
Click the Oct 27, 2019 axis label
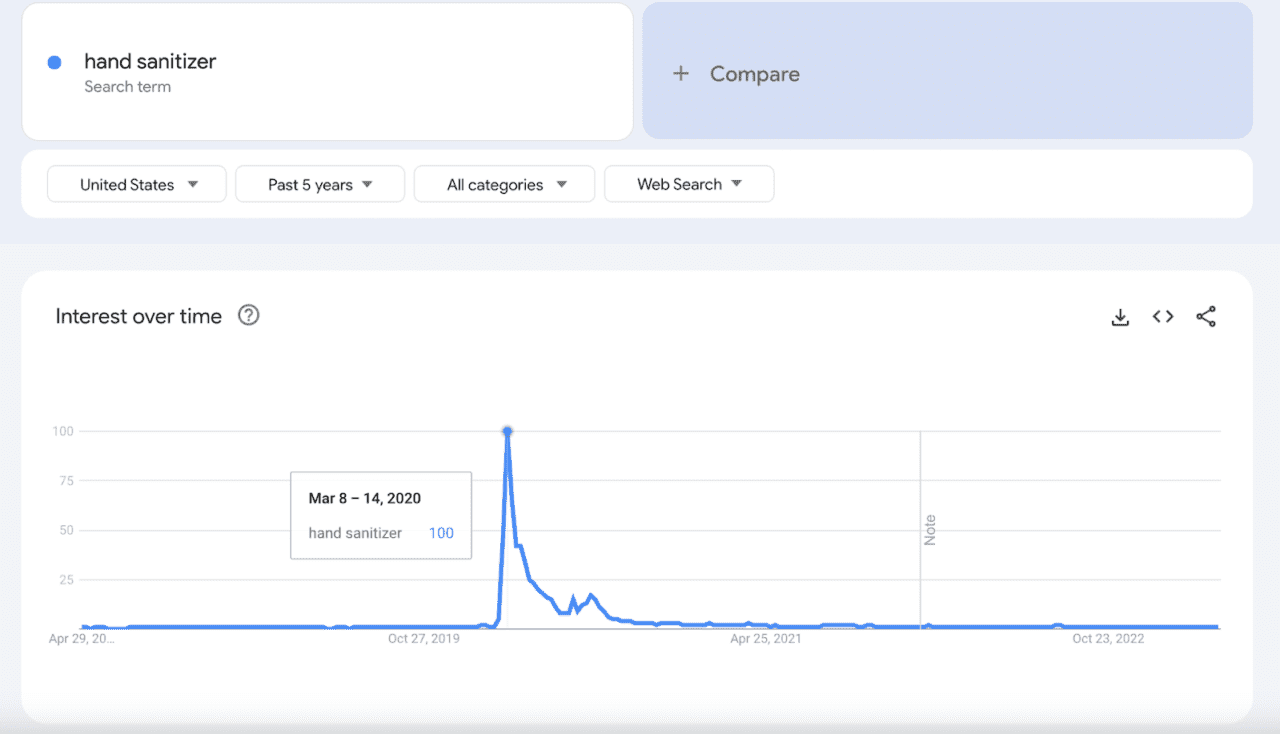[424, 638]
